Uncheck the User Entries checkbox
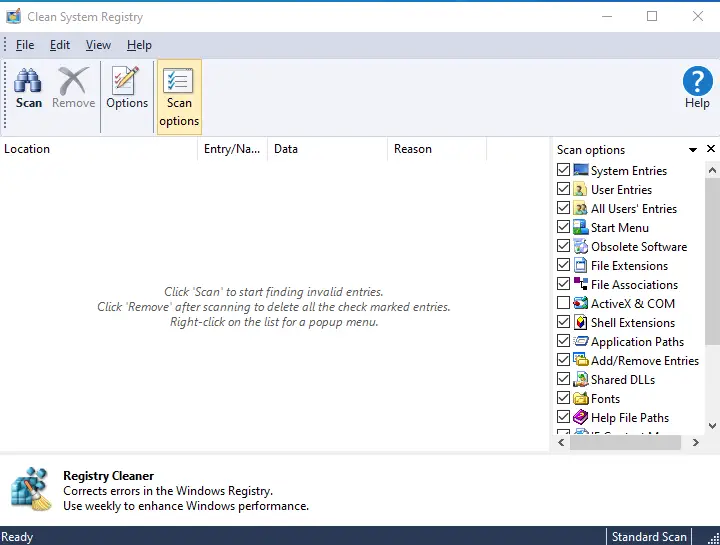The image size is (720, 545). tap(563, 189)
